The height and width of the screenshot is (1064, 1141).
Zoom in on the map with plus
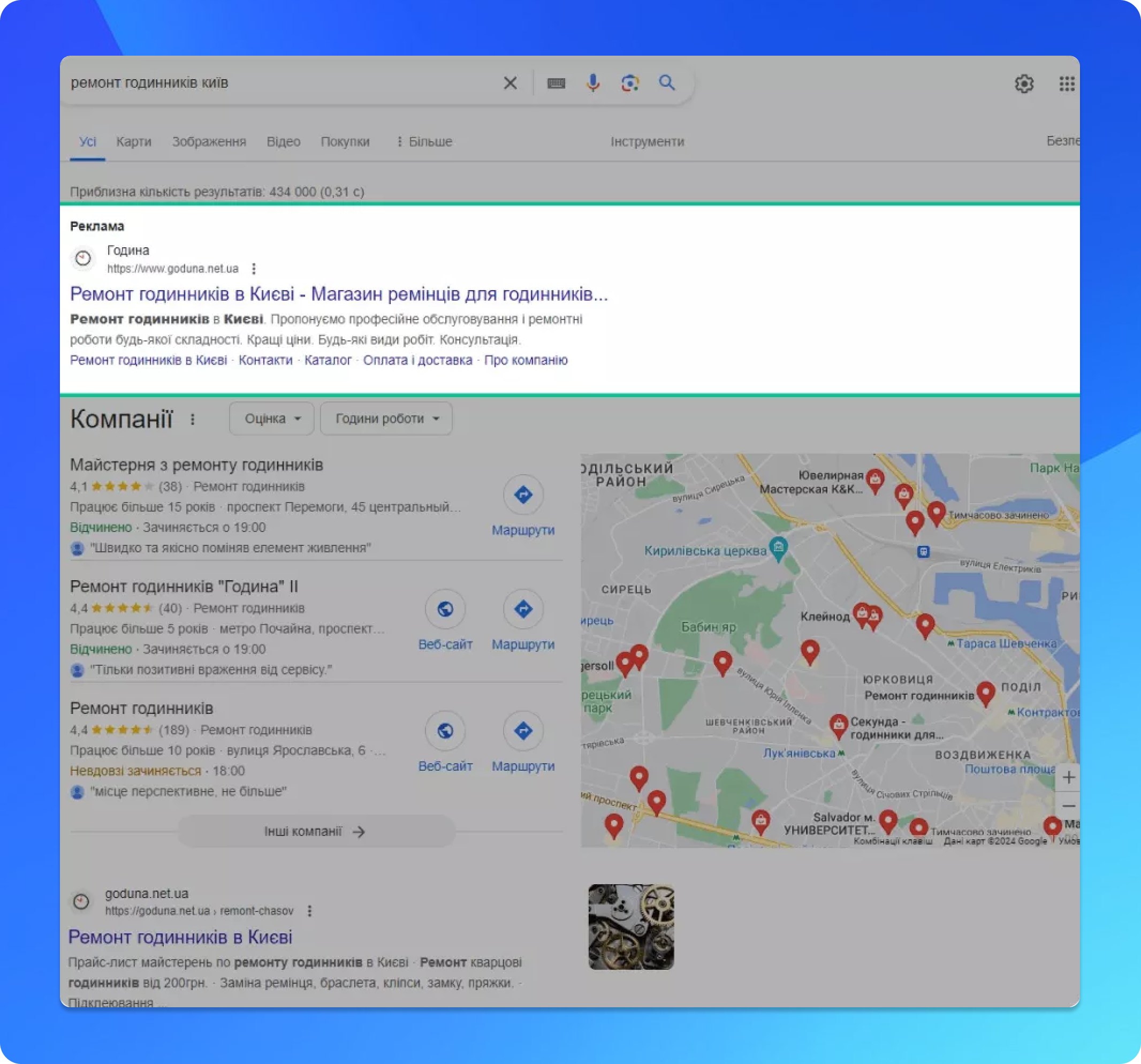(1068, 777)
